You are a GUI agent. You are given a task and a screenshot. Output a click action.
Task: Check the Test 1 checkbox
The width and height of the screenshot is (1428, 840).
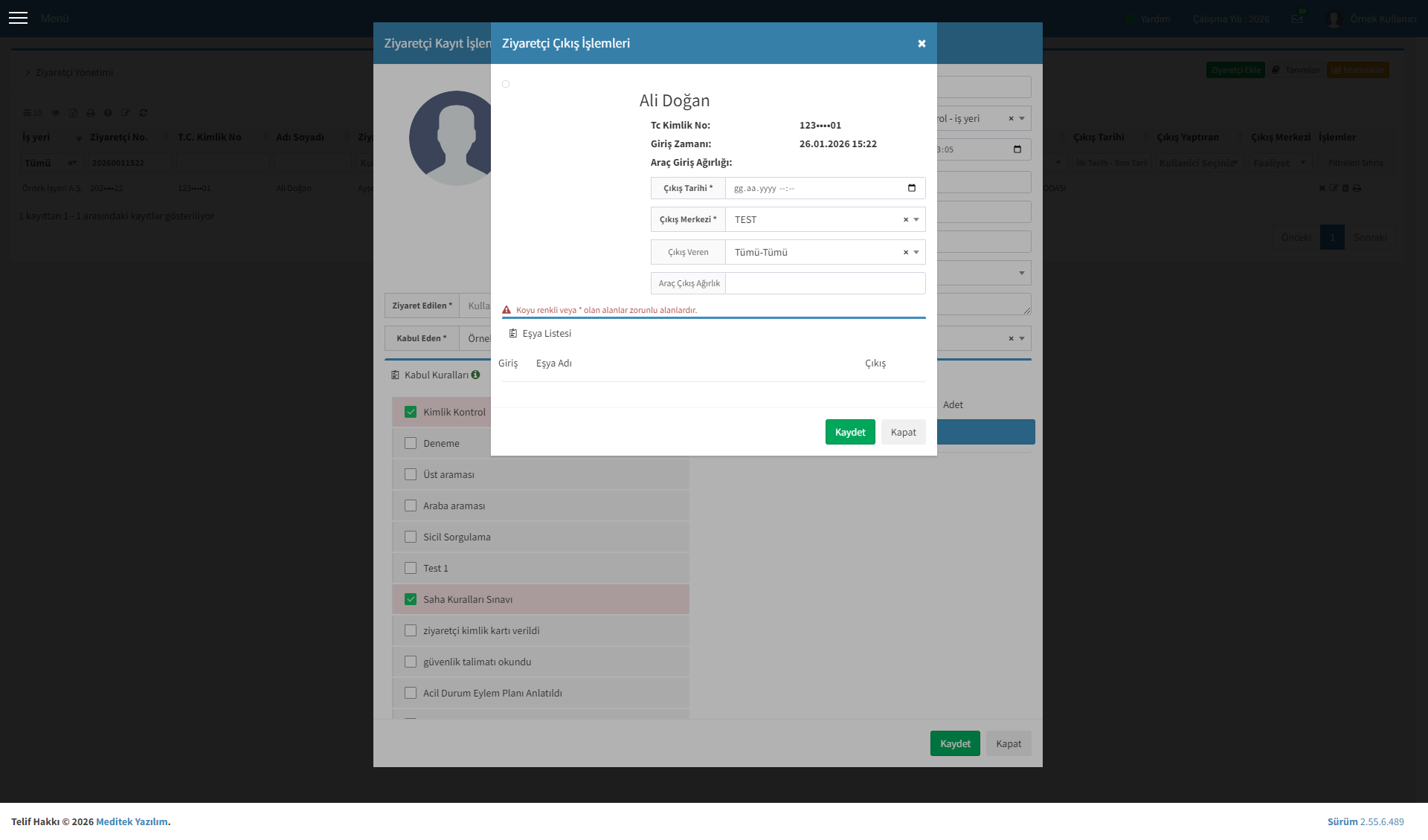click(x=411, y=568)
